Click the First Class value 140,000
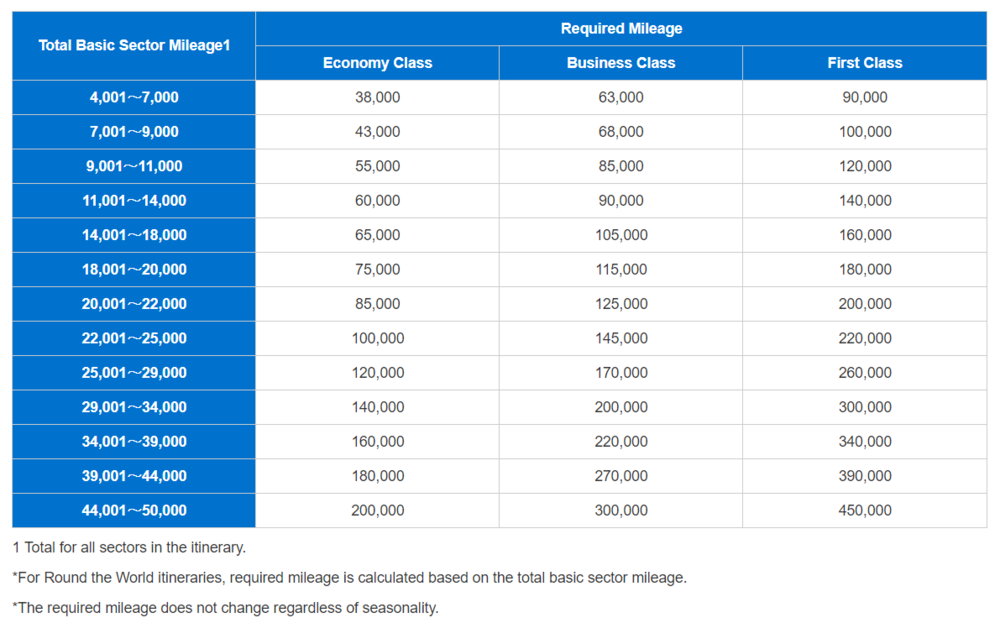Image resolution: width=1000 pixels, height=623 pixels. pos(865,201)
